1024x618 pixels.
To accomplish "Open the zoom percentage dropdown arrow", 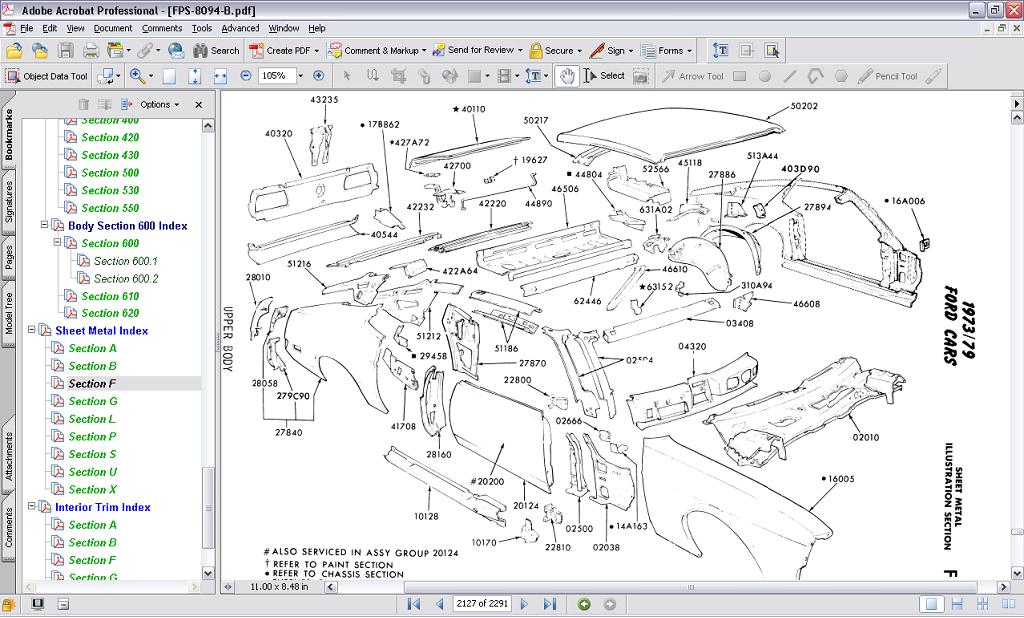I will (x=300, y=76).
